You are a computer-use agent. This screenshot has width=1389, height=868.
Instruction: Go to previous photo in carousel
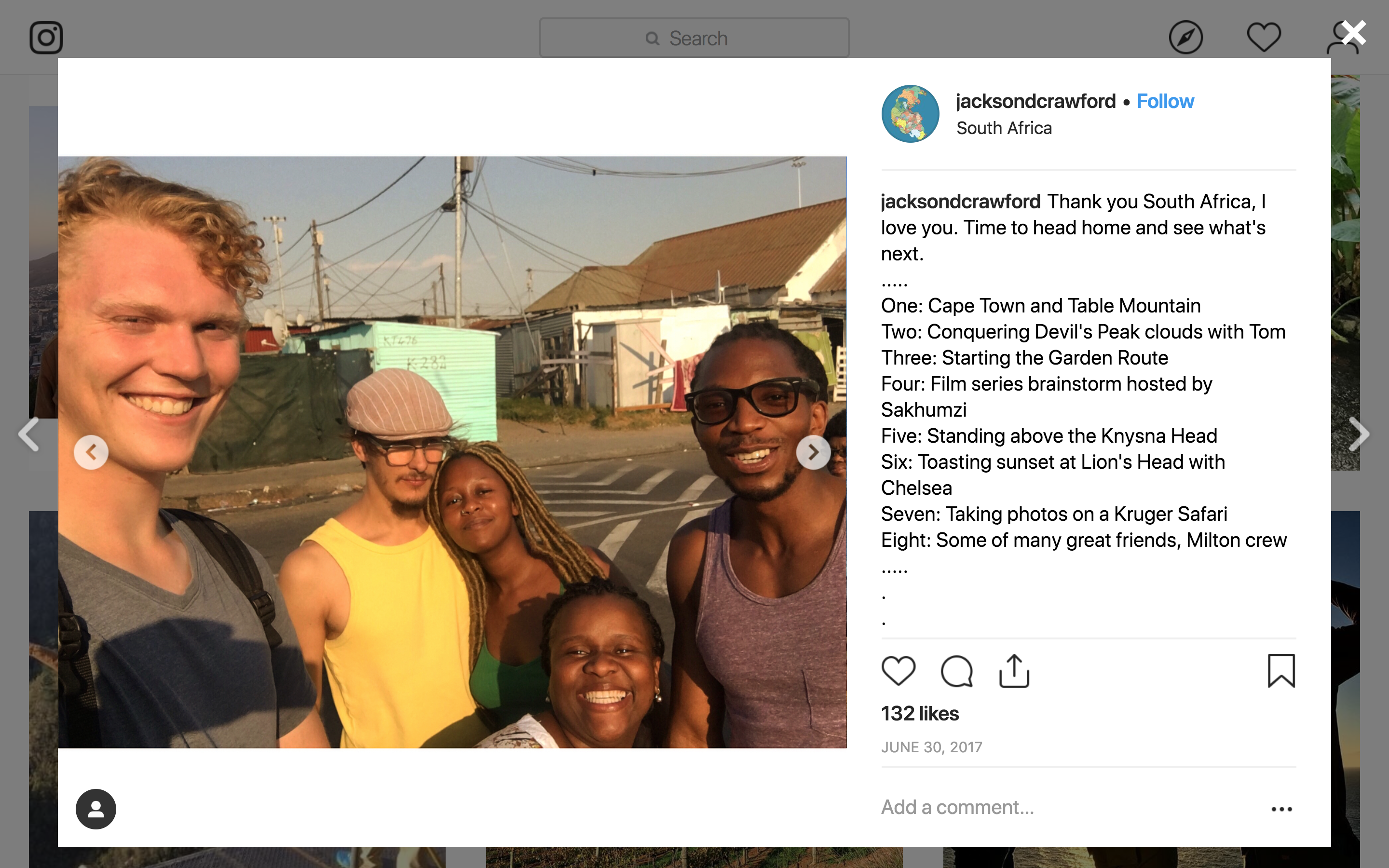(x=91, y=452)
